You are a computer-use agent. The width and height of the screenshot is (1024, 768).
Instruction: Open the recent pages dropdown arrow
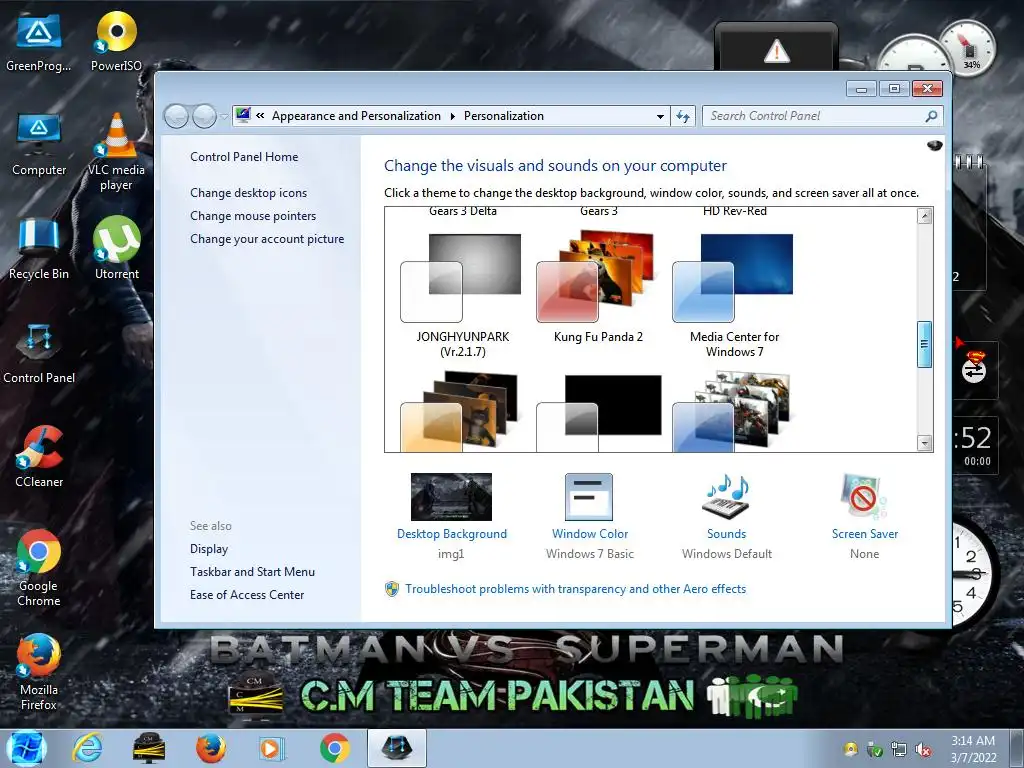click(224, 116)
